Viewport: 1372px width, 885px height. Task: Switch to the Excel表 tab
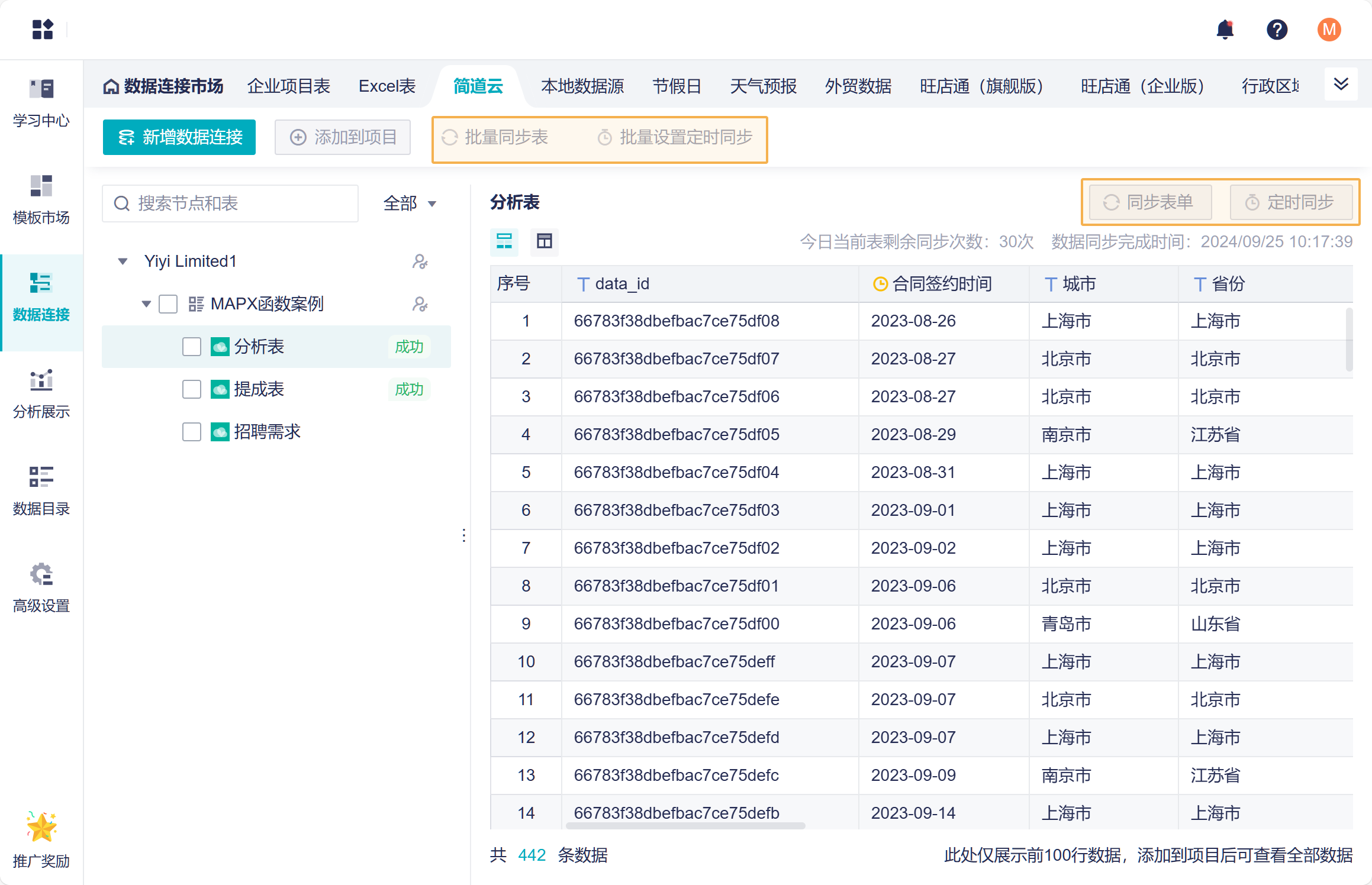(x=387, y=86)
